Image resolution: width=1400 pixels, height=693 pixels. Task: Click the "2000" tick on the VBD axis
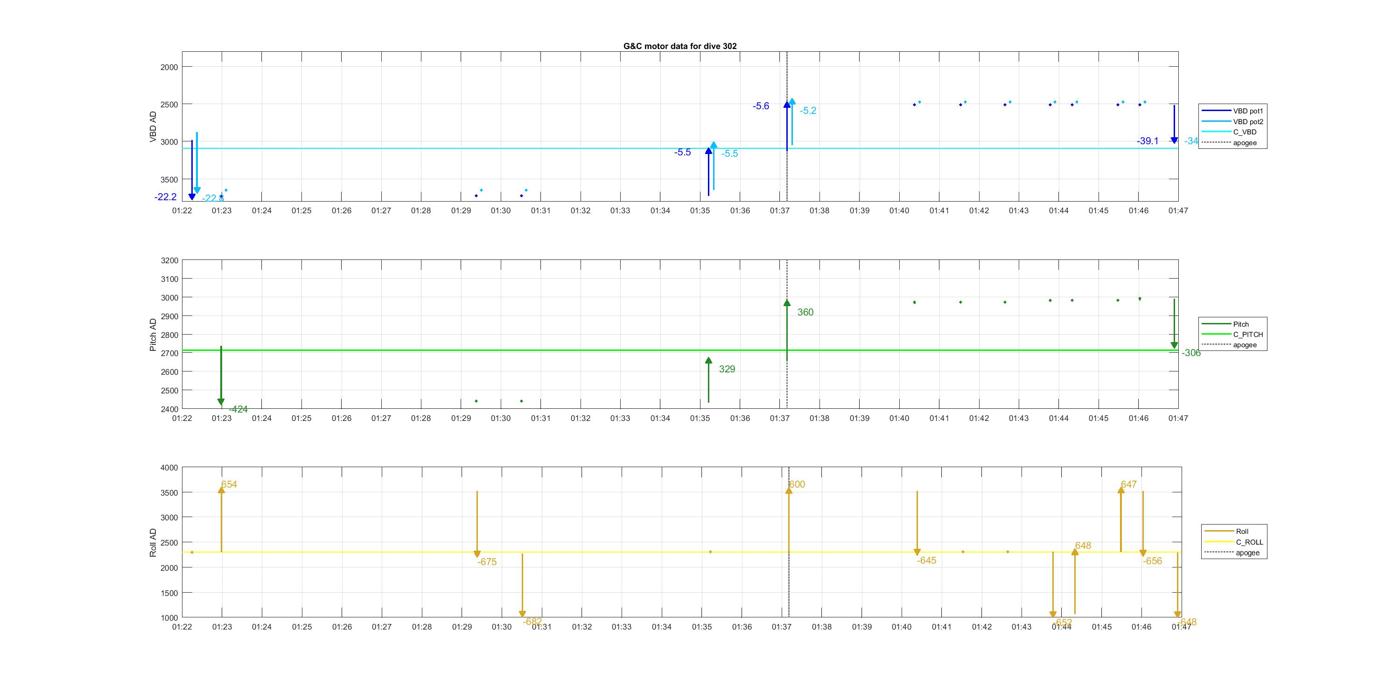(x=169, y=67)
